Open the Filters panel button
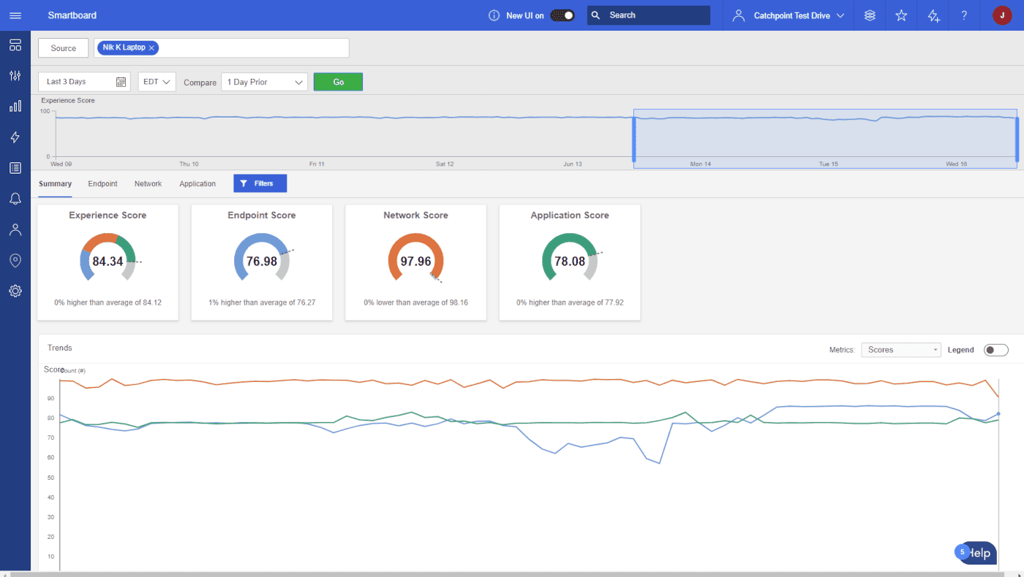This screenshot has width=1024, height=577. (259, 184)
